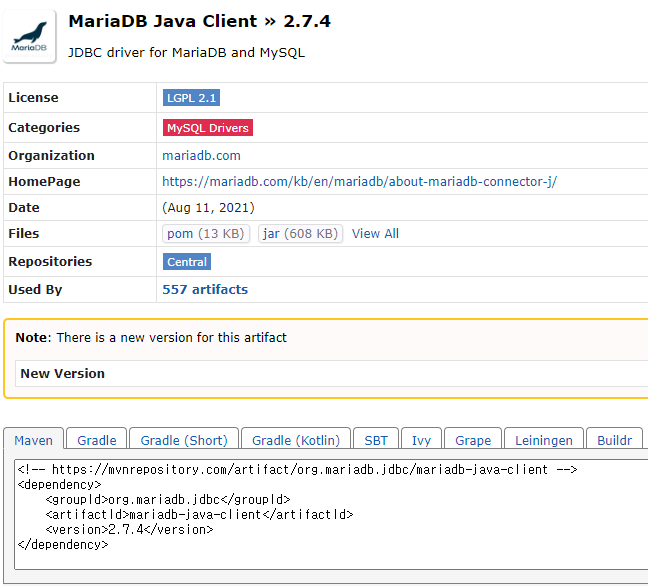The image size is (648, 586).
Task: Switch to the Grape tab
Action: pos(473,440)
